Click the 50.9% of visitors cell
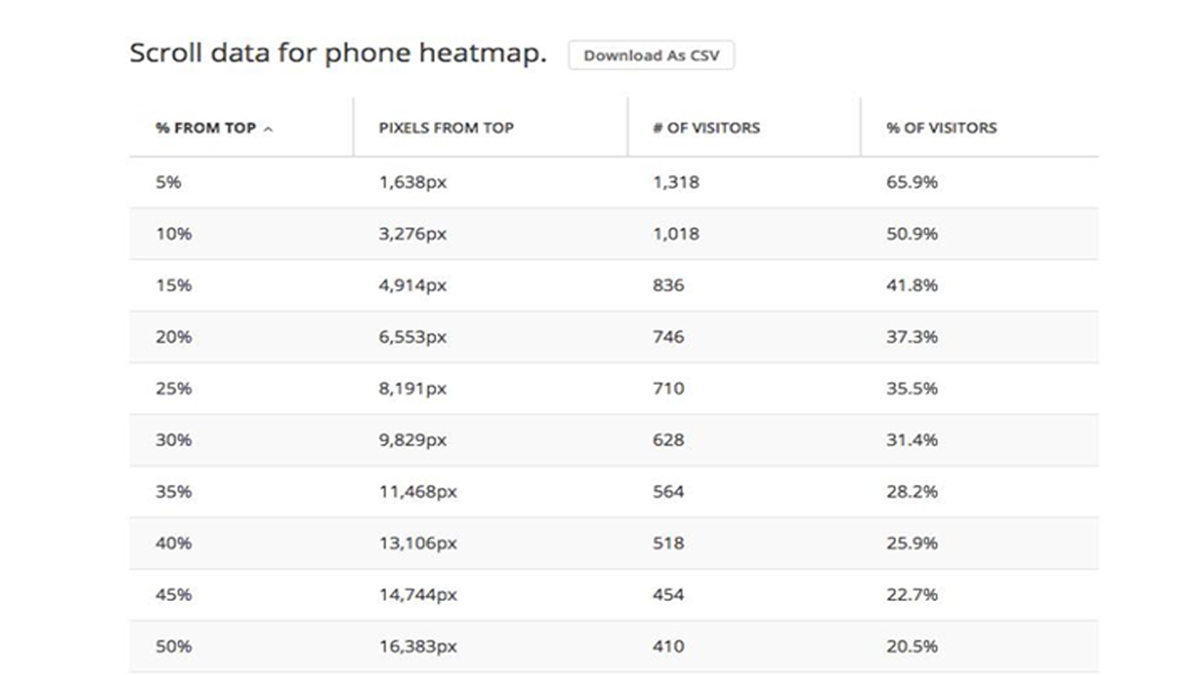Viewport: 1200px width, 675px height. pos(911,234)
